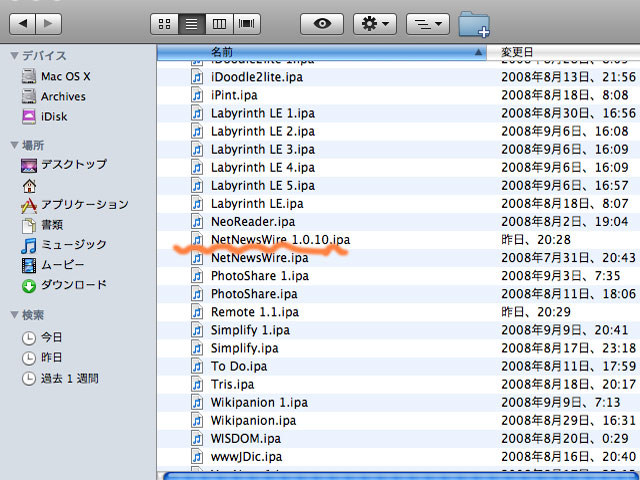Select the file Wikipanion.ipa

coord(253,420)
